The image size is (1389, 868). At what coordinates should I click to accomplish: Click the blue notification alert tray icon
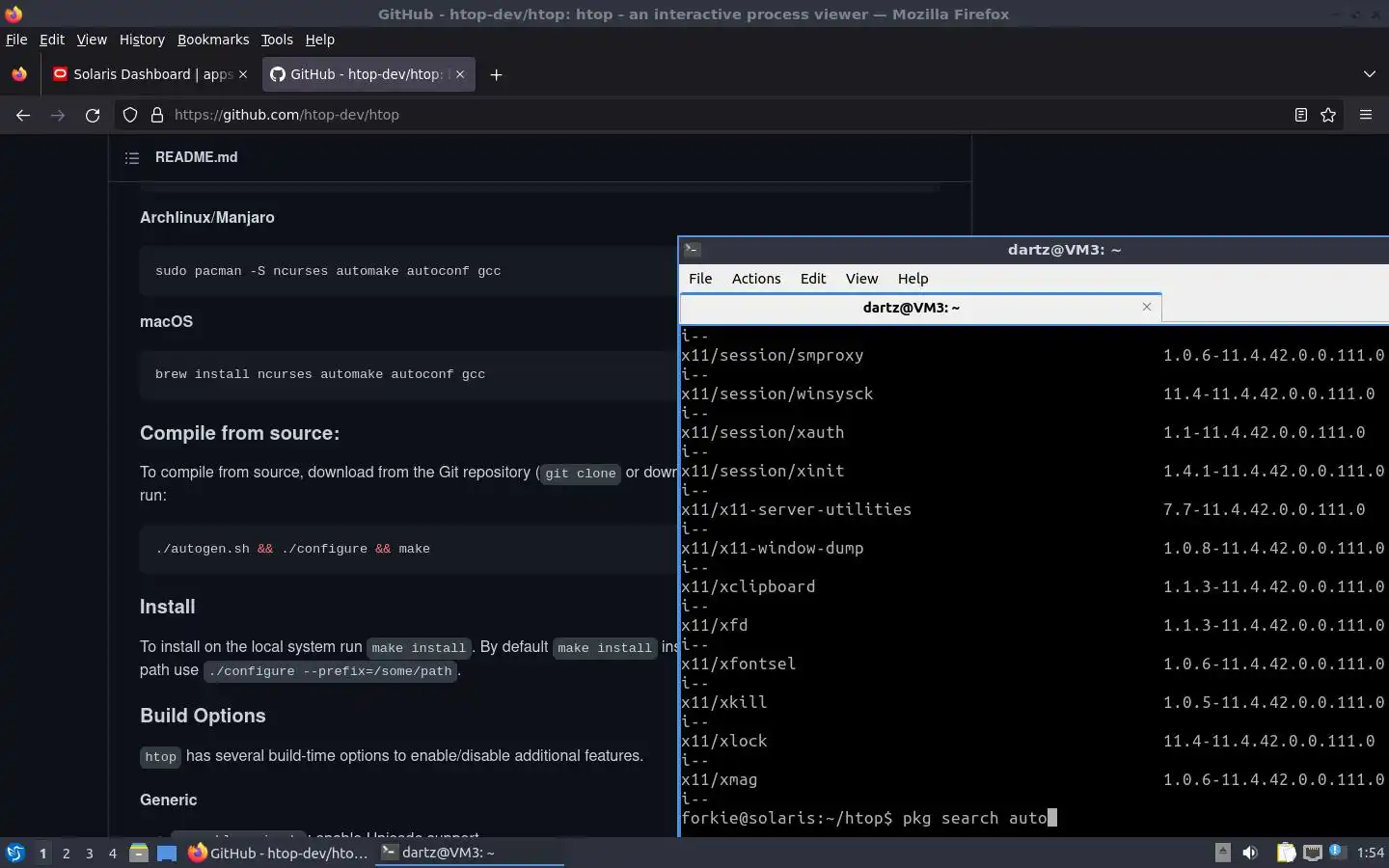(1336, 851)
